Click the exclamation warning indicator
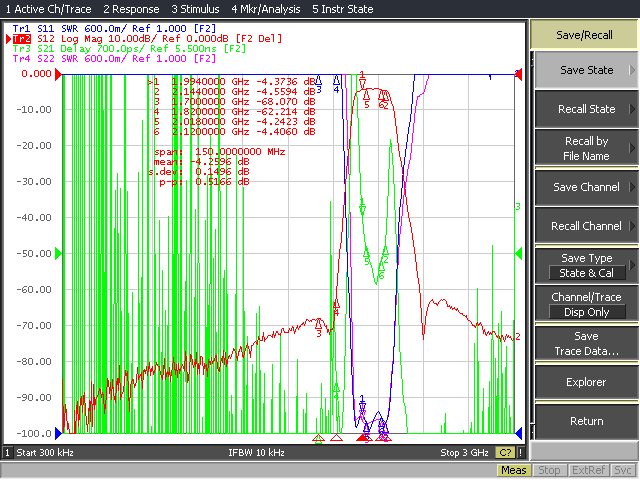Image resolution: width=640 pixels, height=480 pixels. tap(520, 453)
